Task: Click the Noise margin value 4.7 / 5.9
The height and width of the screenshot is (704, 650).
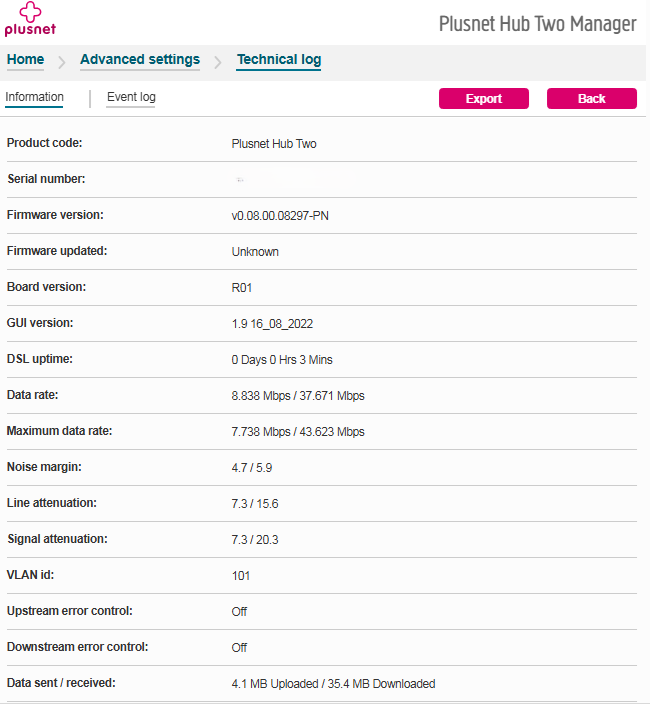Action: pos(252,468)
